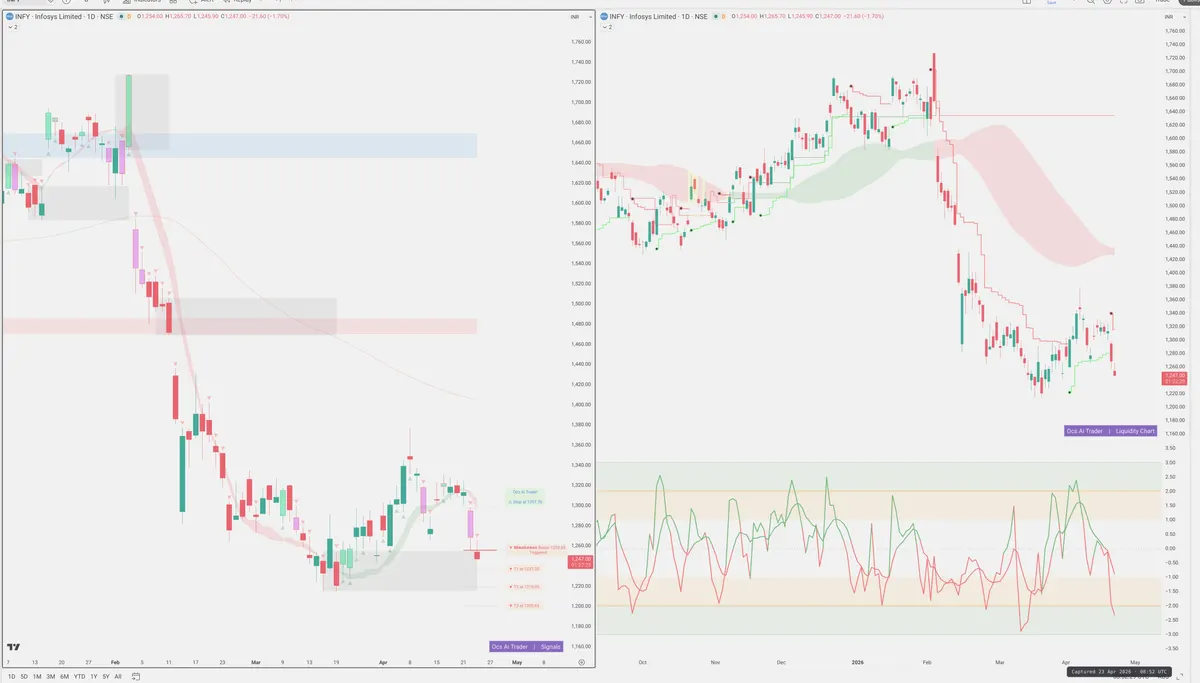Click the 2026 label on right time axis
Screen dimensions: 1200x683
tap(856, 662)
